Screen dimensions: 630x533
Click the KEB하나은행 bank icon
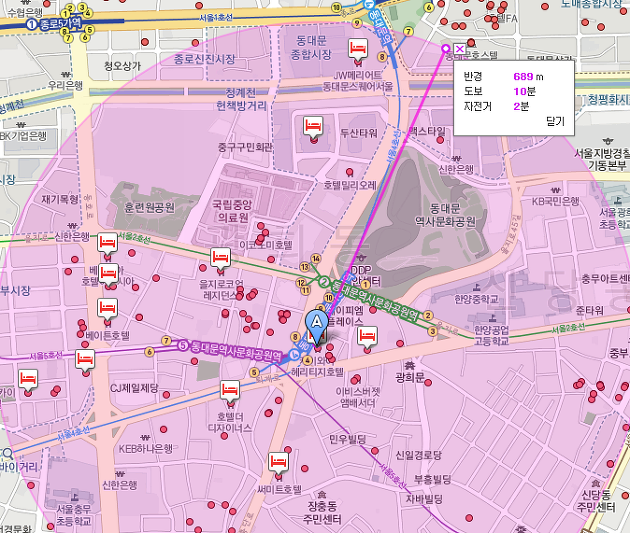(145, 437)
